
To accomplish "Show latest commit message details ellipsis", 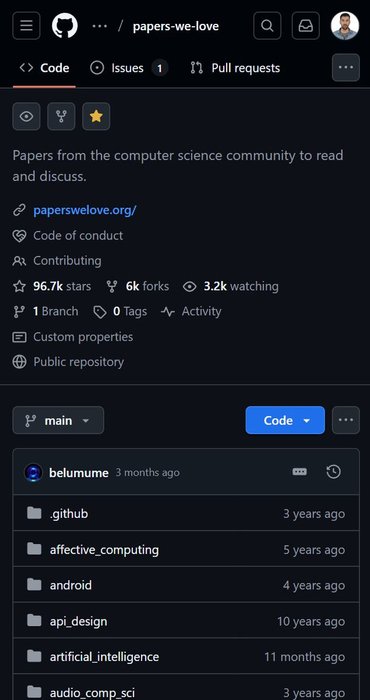I will click(299, 472).
